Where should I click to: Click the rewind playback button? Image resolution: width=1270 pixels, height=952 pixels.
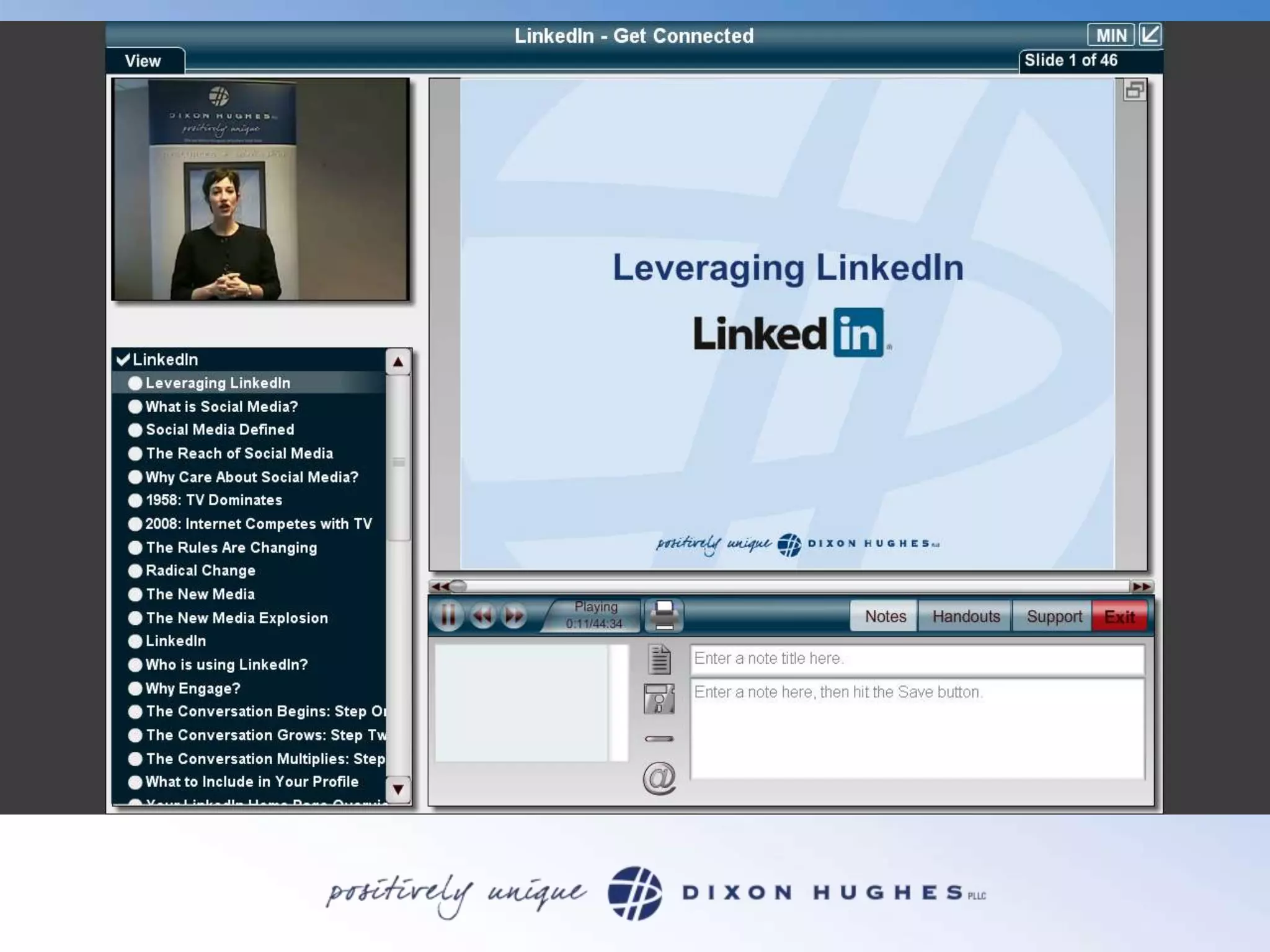[x=482, y=616]
